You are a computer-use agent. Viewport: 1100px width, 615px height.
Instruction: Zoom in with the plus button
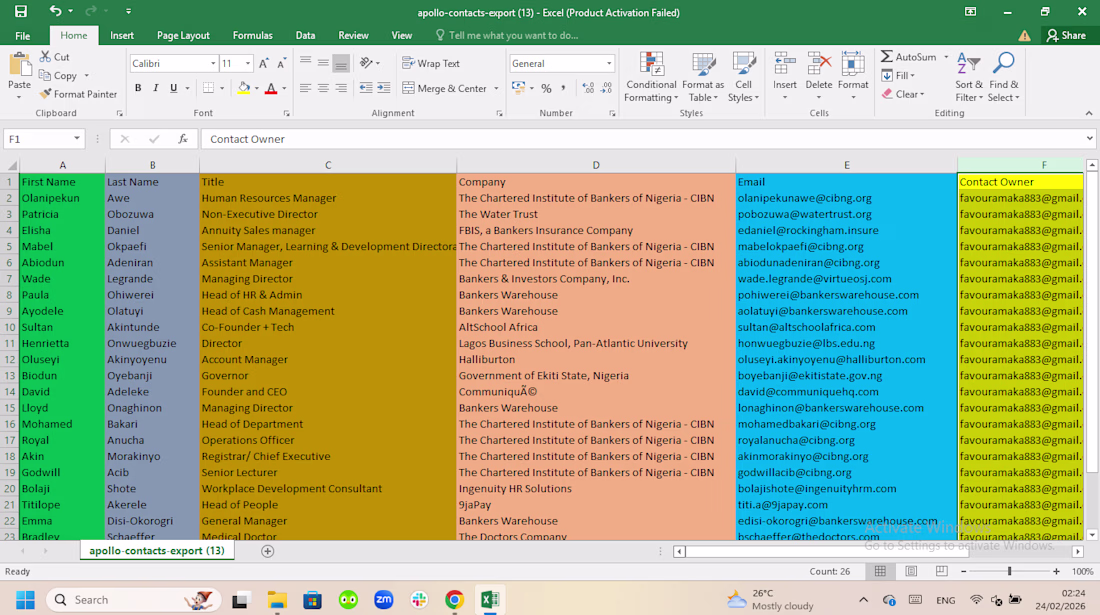(1057, 572)
